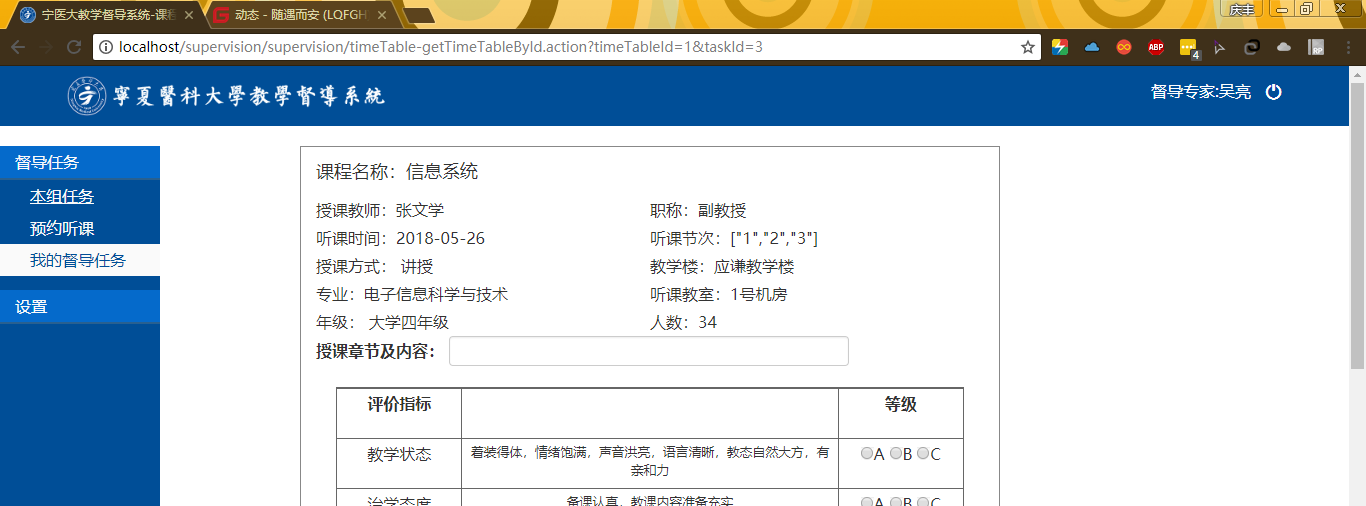Screen dimensions: 1366x506
Task: Click the 授课教师:张文学 text
Action: pyautogui.click(x=380, y=211)
